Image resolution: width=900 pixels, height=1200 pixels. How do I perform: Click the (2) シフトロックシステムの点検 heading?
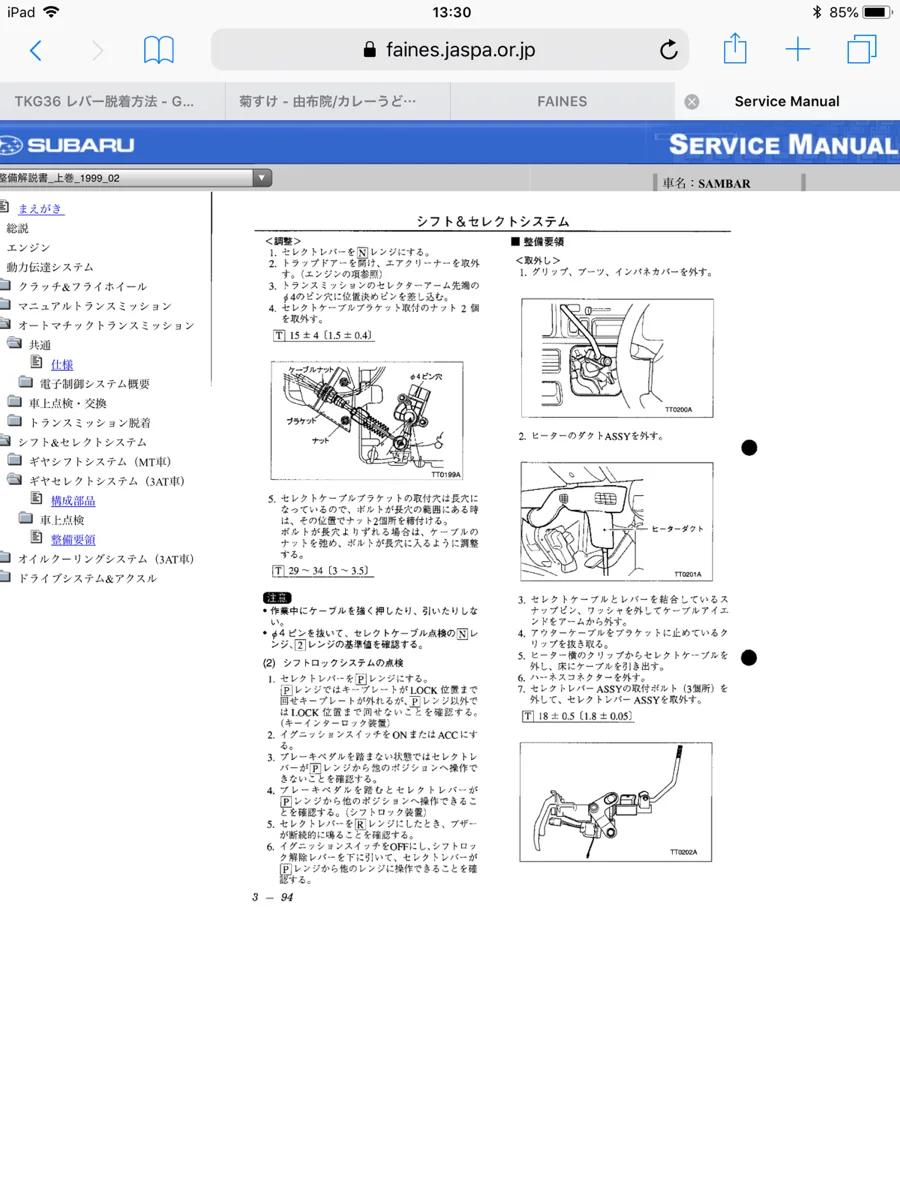[x=333, y=663]
